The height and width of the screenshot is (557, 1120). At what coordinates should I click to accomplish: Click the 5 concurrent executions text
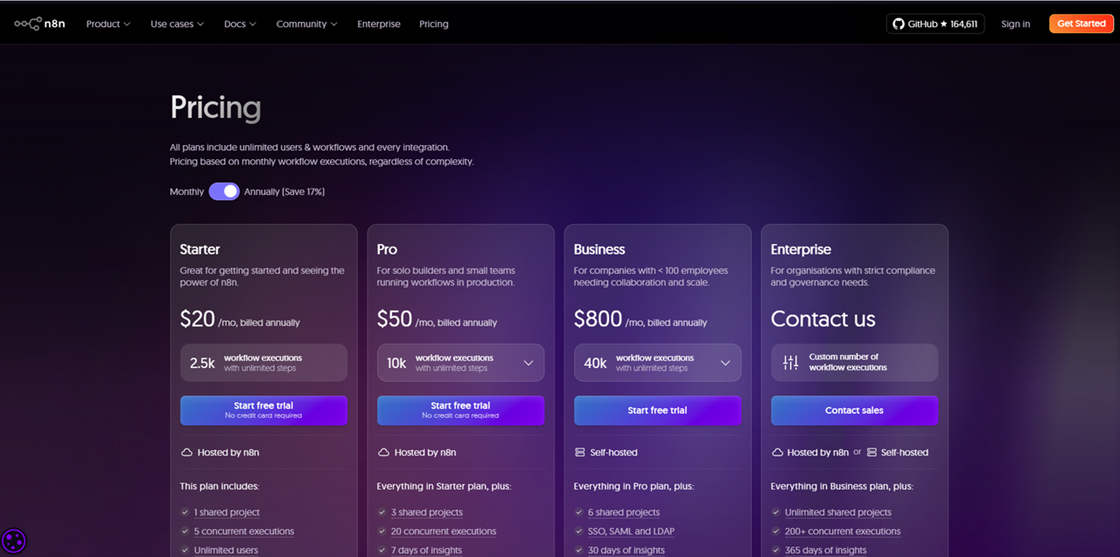[244, 531]
